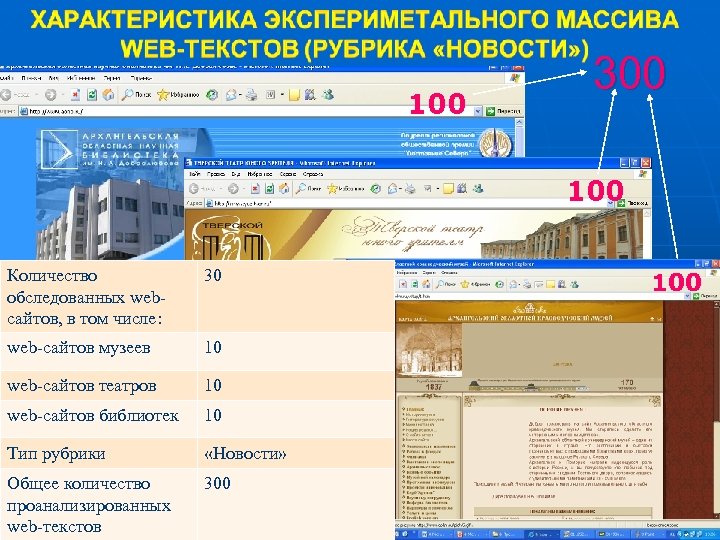This screenshot has height=540, width=720.
Task: Click Messenger icon in library window toolbar
Action: [x=328, y=95]
